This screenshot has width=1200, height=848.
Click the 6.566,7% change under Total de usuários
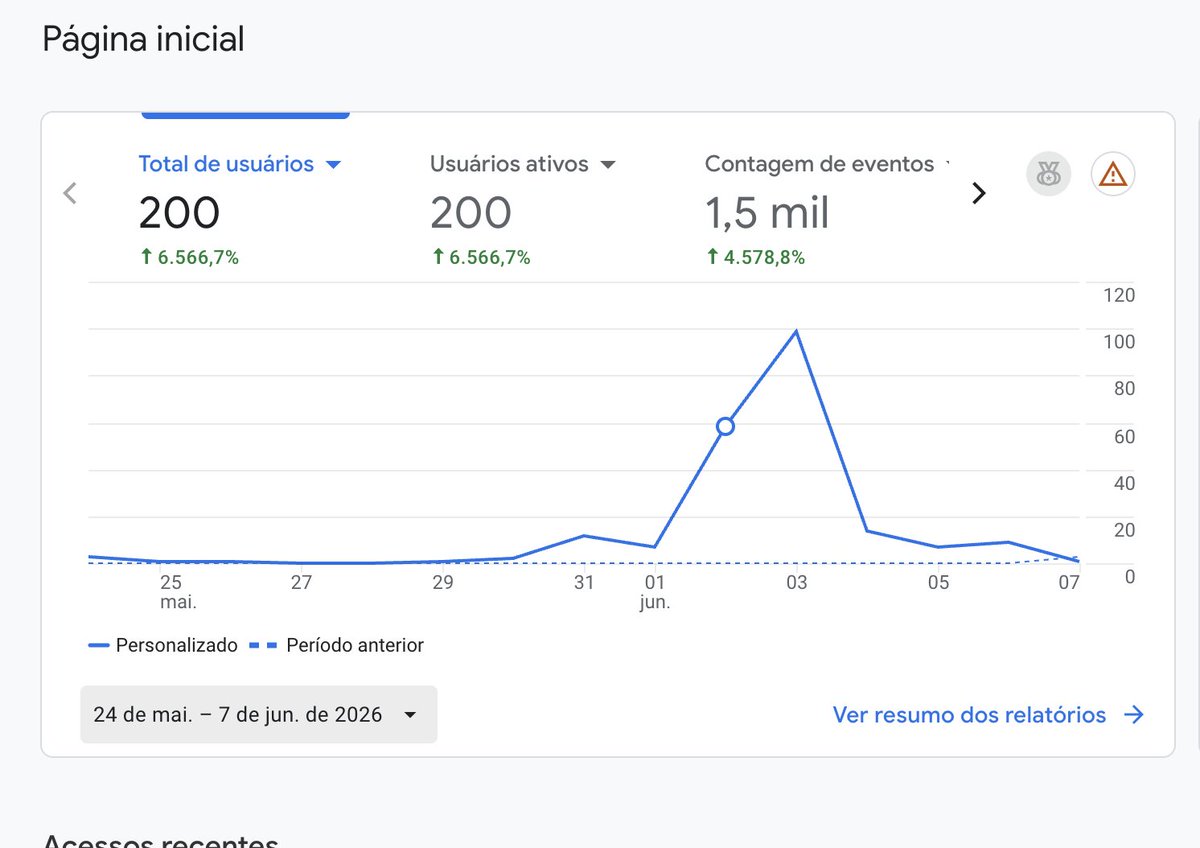(x=188, y=258)
